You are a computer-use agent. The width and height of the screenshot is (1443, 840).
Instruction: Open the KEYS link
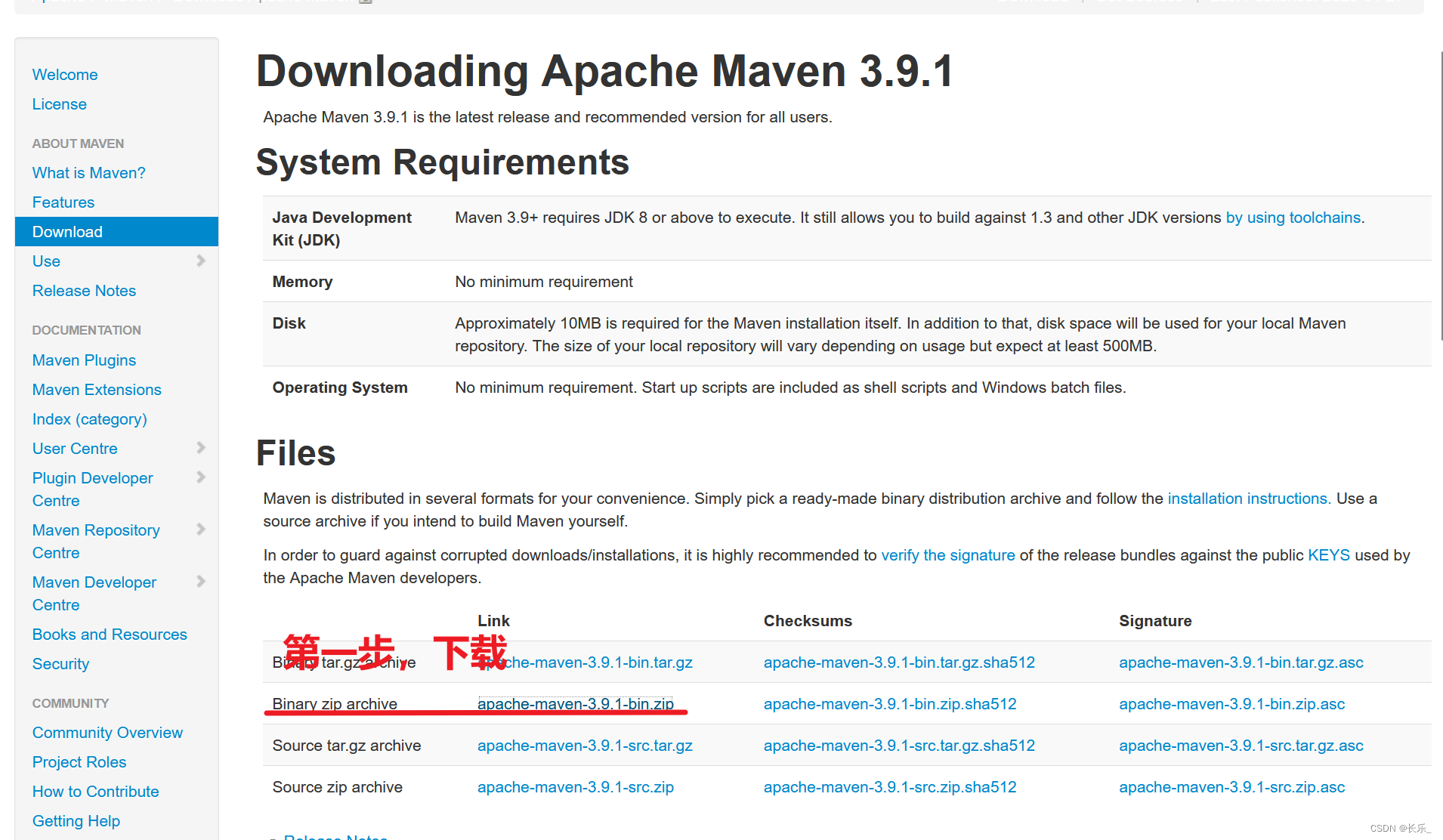(x=1328, y=554)
